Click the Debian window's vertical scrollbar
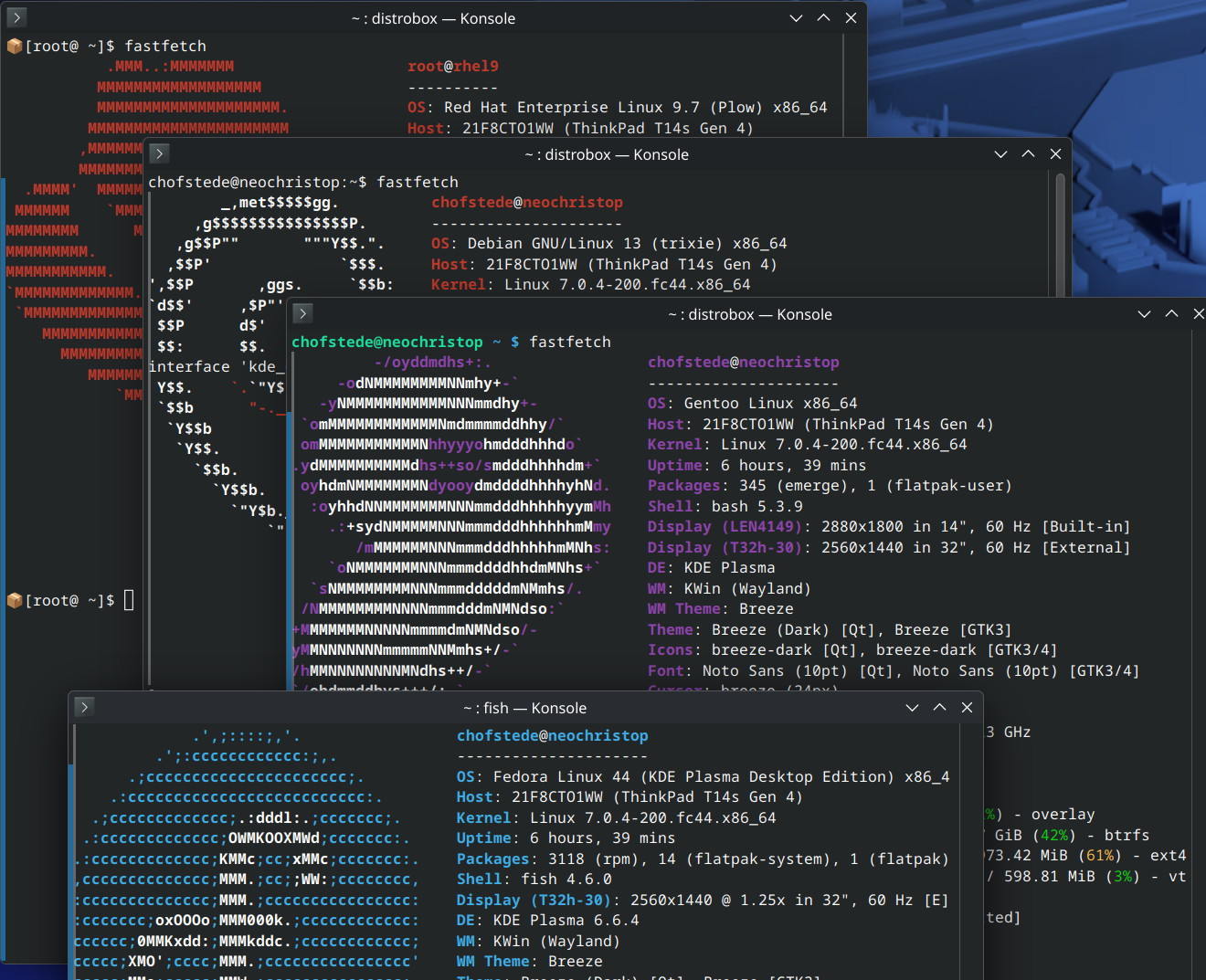Image resolution: width=1206 pixels, height=980 pixels. pos(1060,234)
